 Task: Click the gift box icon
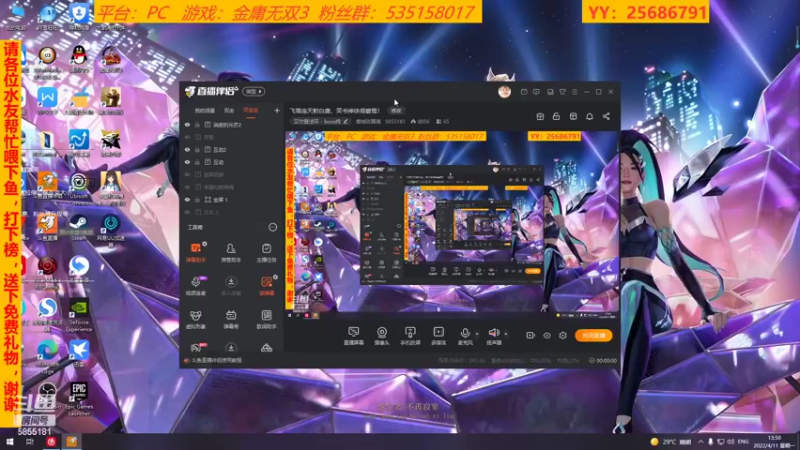[540, 116]
